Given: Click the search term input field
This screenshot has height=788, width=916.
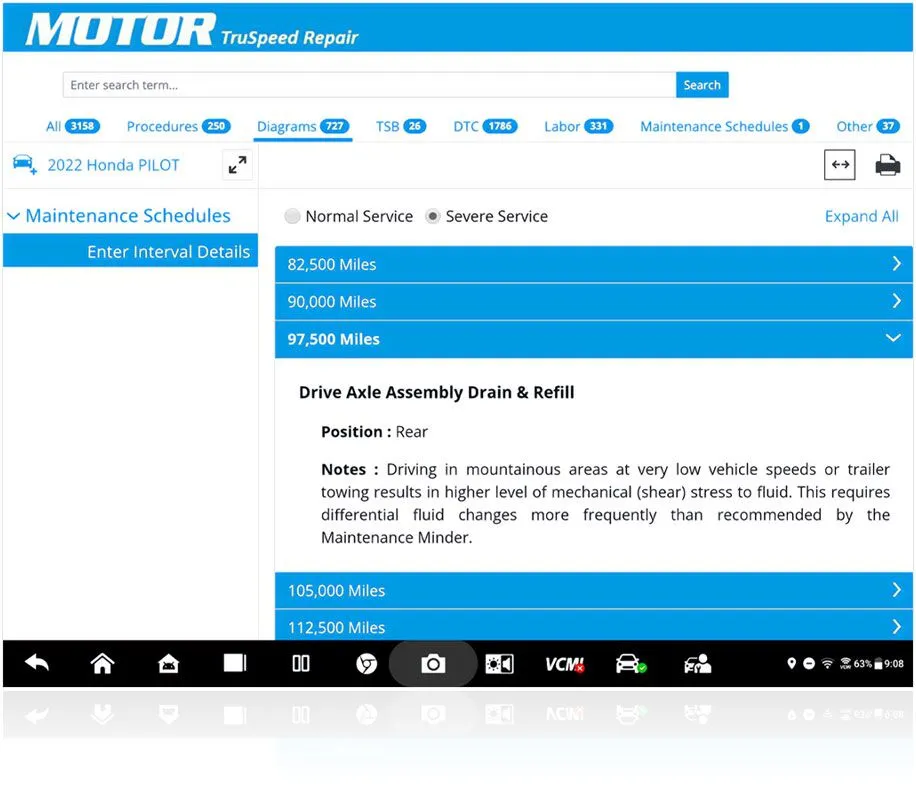Looking at the screenshot, I should point(369,84).
